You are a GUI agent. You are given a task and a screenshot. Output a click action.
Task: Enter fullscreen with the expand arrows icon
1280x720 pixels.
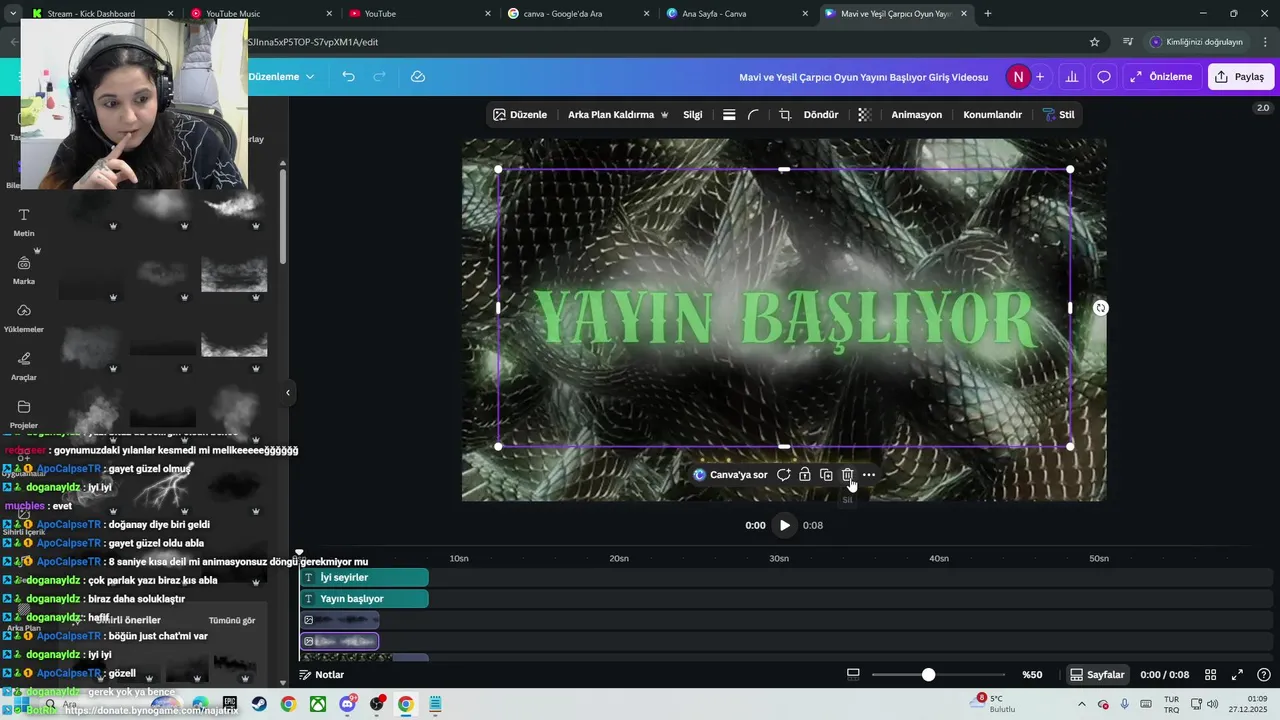1237,675
